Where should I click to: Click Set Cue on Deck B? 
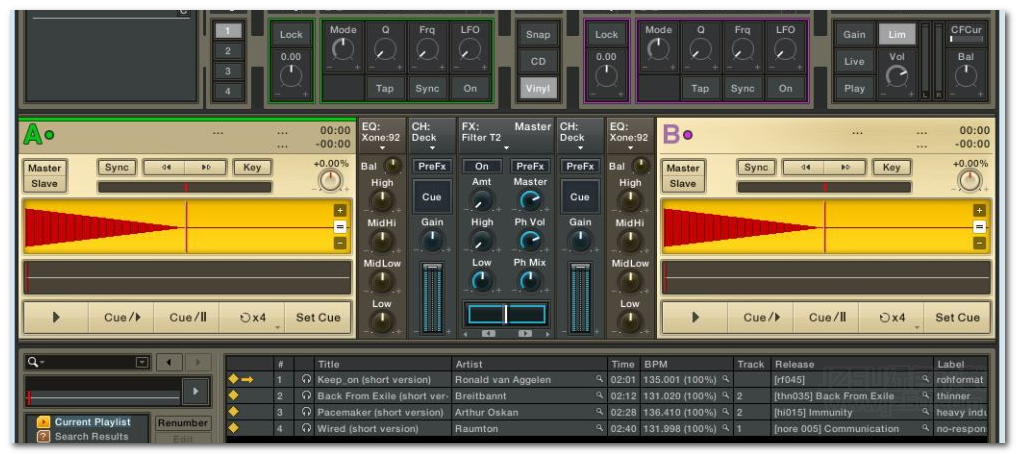coord(957,317)
